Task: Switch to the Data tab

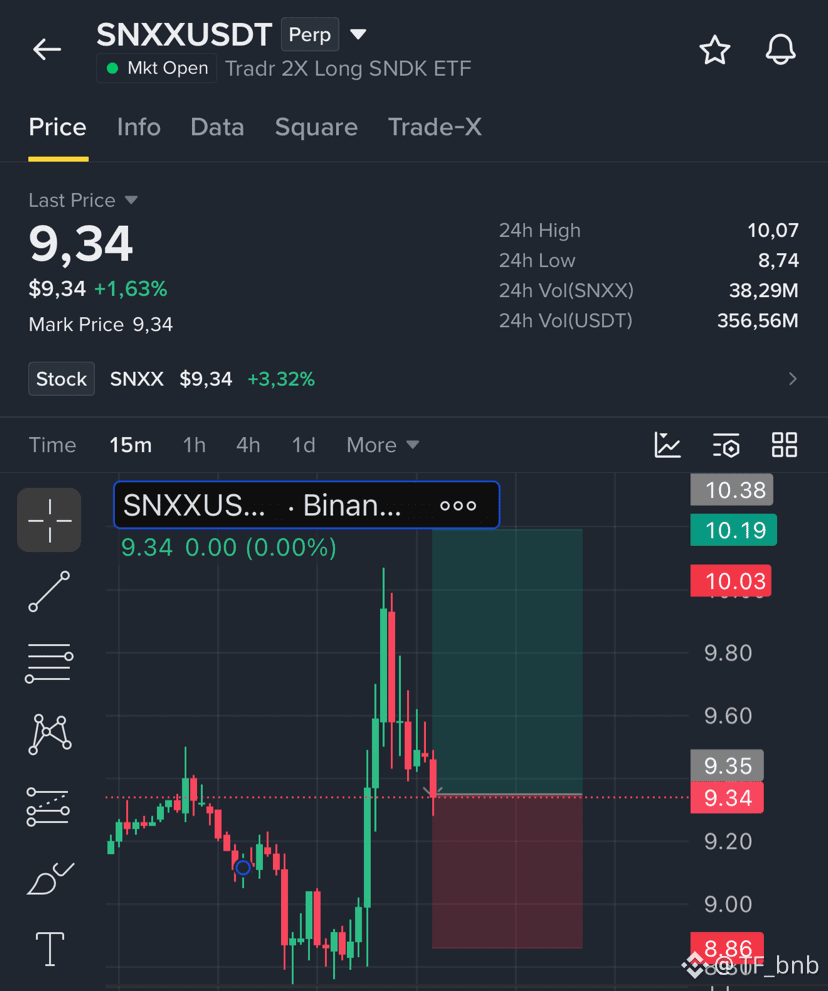Action: point(217,127)
